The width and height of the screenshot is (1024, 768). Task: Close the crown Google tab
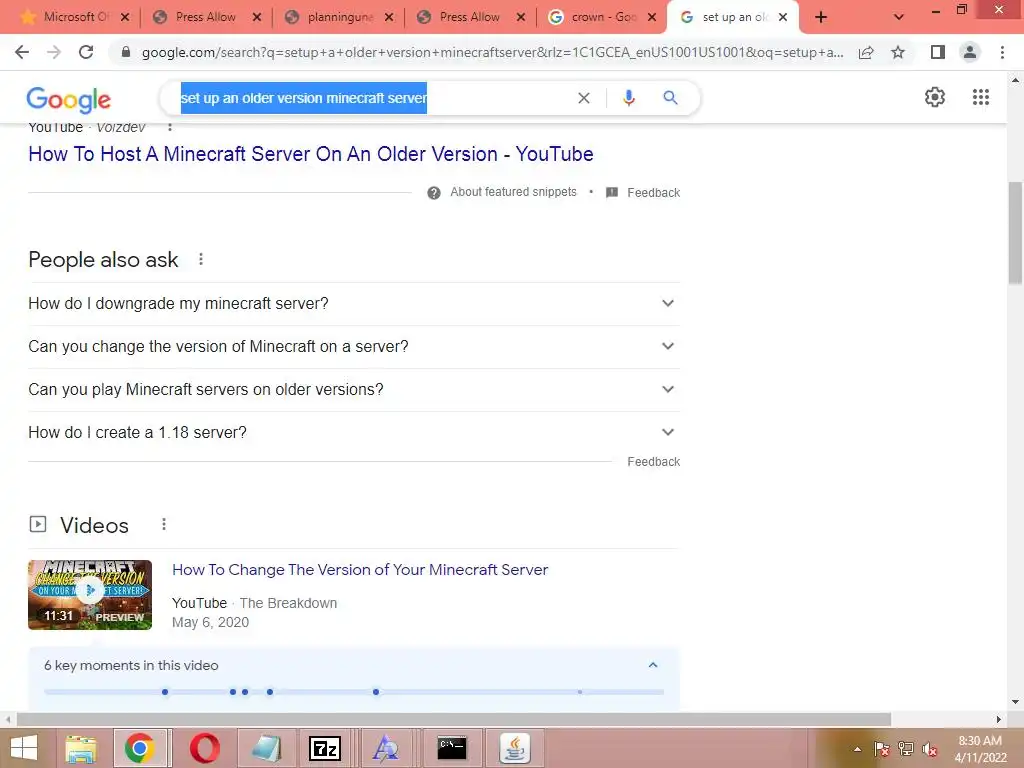coord(652,18)
